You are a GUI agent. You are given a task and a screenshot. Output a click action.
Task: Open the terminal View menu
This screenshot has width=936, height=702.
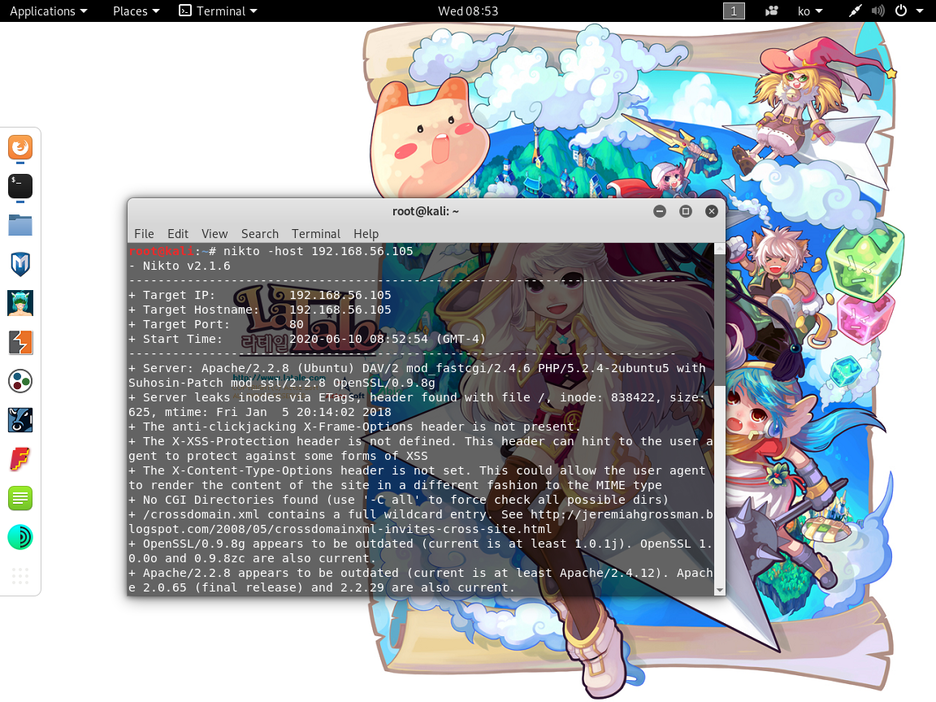point(214,233)
